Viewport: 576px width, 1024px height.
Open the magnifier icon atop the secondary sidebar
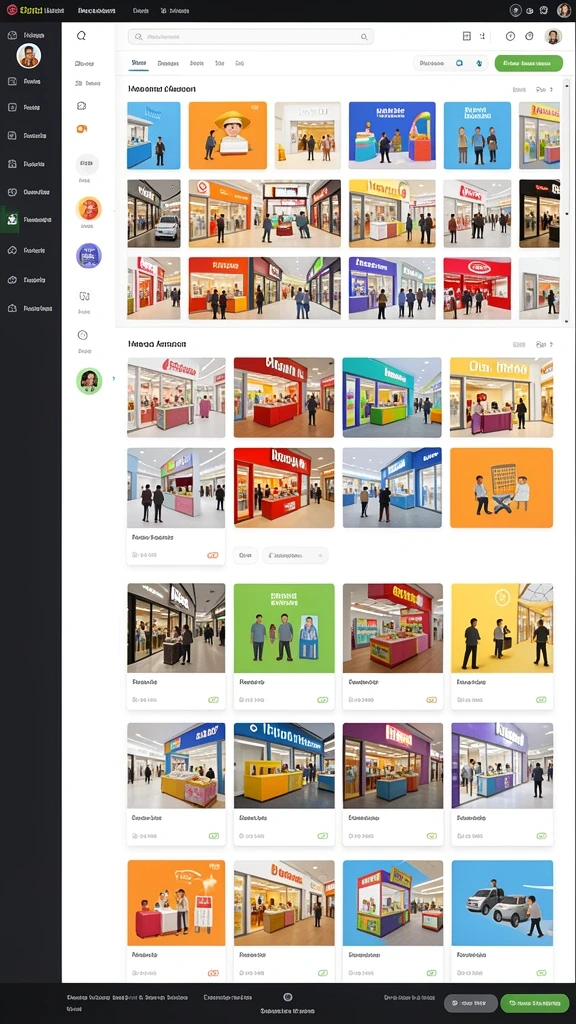point(82,36)
